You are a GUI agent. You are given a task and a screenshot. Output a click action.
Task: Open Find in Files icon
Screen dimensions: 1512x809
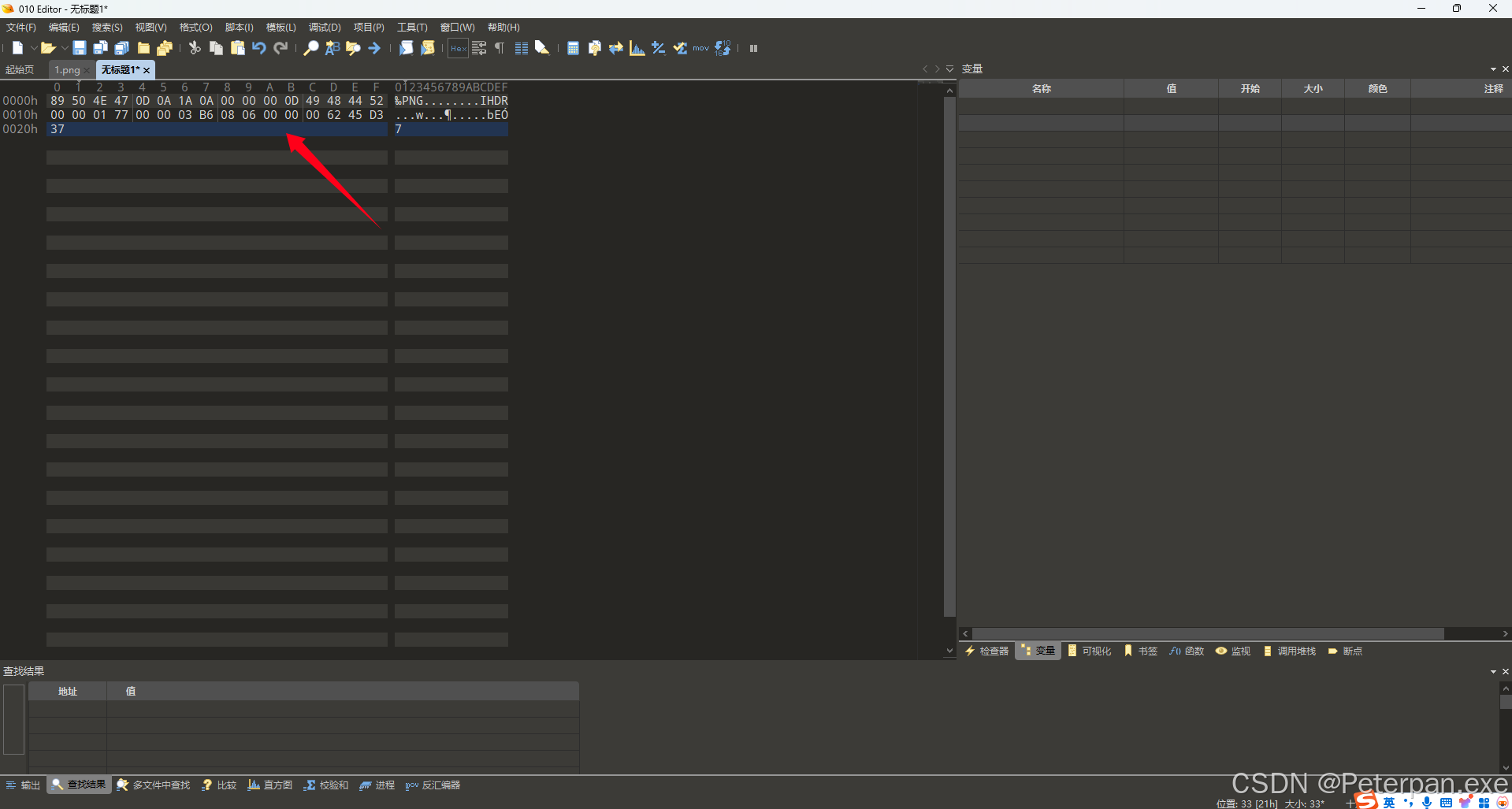point(353,48)
